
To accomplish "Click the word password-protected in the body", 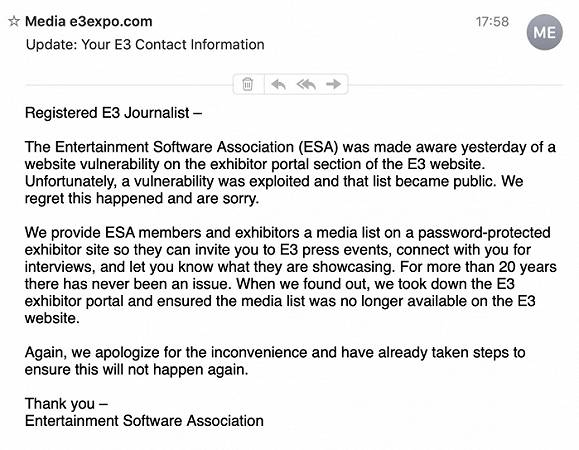I will (484, 233).
